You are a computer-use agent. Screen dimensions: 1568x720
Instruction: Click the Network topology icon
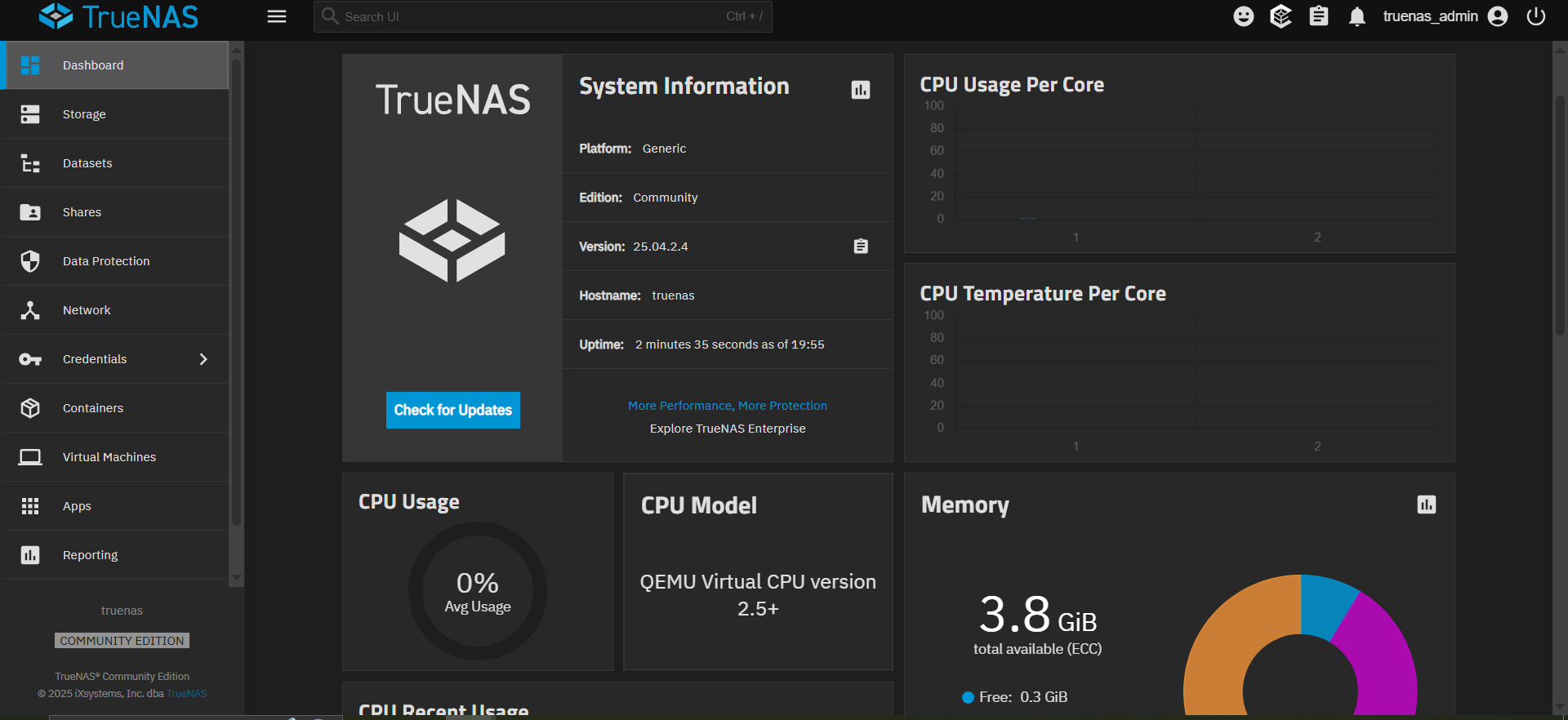click(x=30, y=310)
